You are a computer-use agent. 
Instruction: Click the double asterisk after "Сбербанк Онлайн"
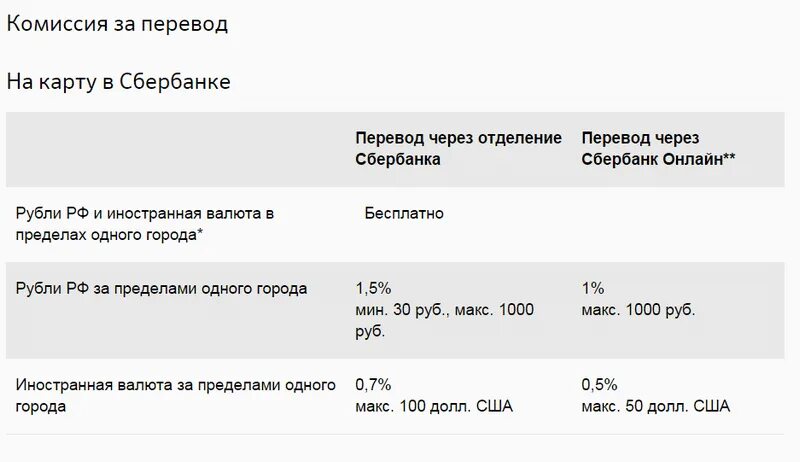click(729, 158)
